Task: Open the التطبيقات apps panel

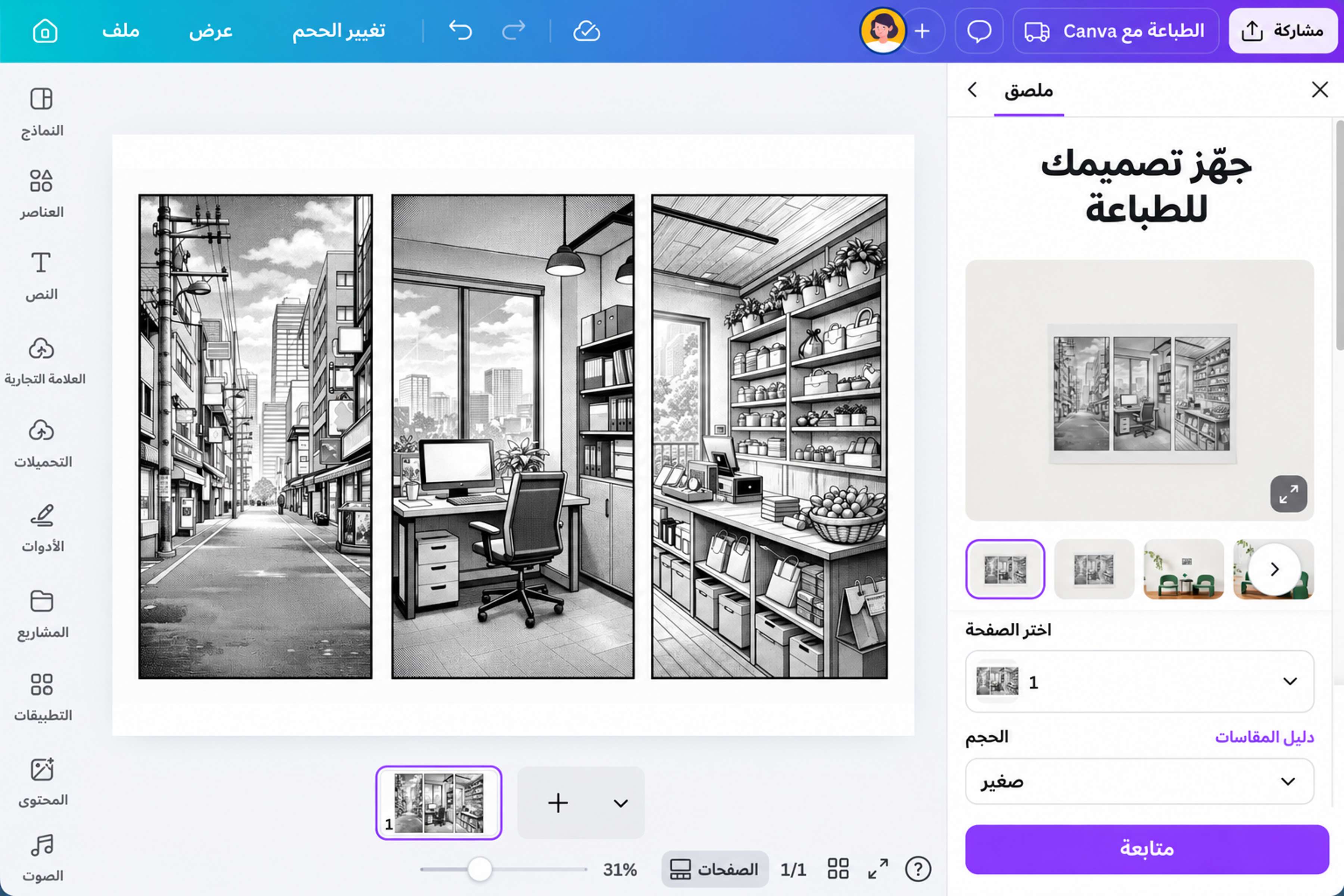Action: pos(43,698)
